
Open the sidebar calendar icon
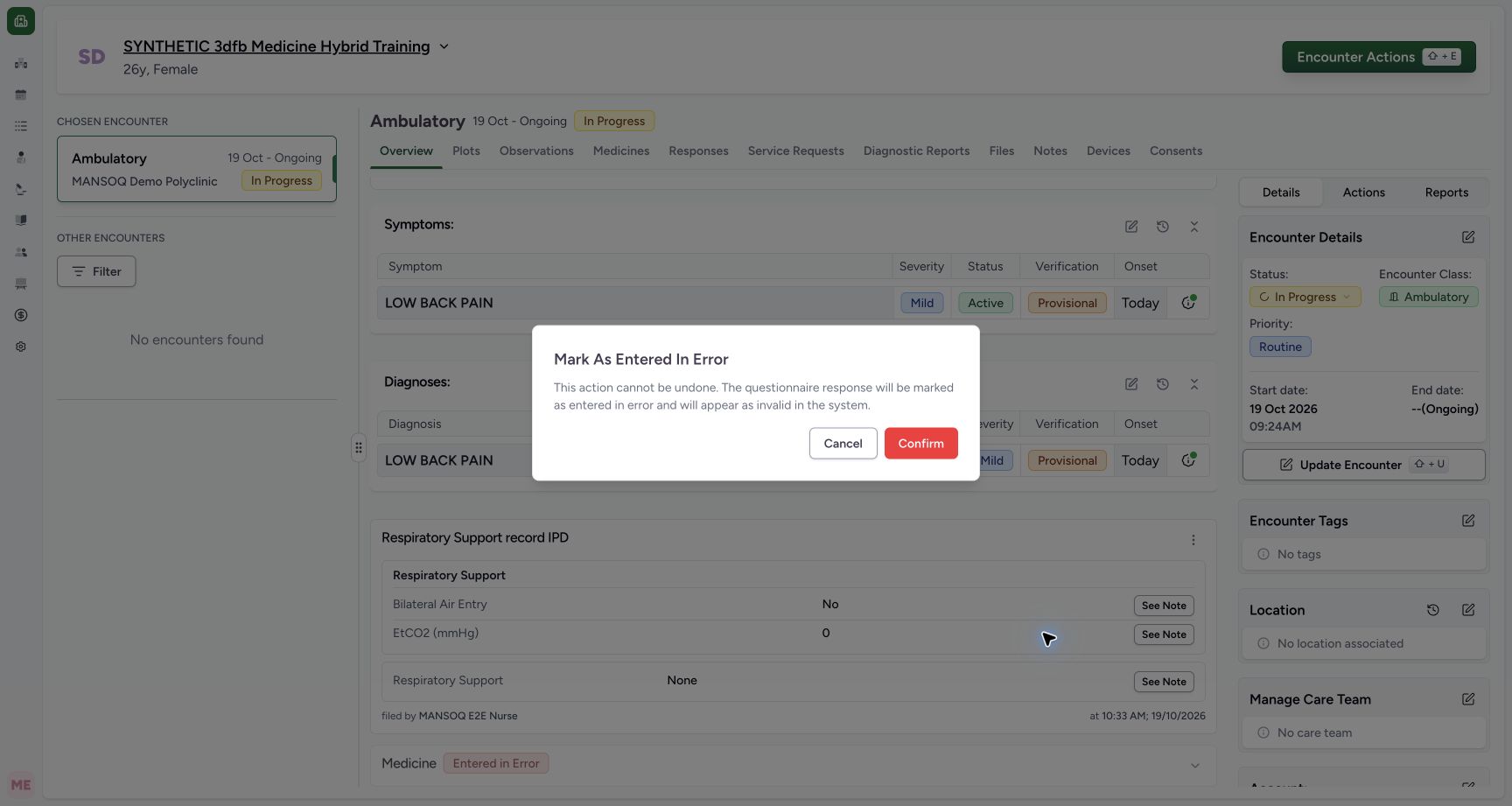point(21,95)
